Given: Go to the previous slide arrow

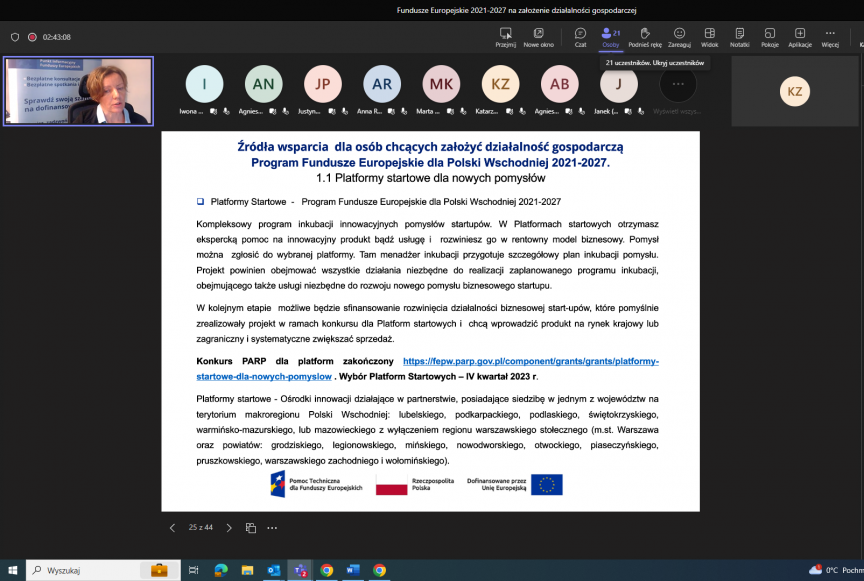Looking at the screenshot, I should [x=172, y=528].
